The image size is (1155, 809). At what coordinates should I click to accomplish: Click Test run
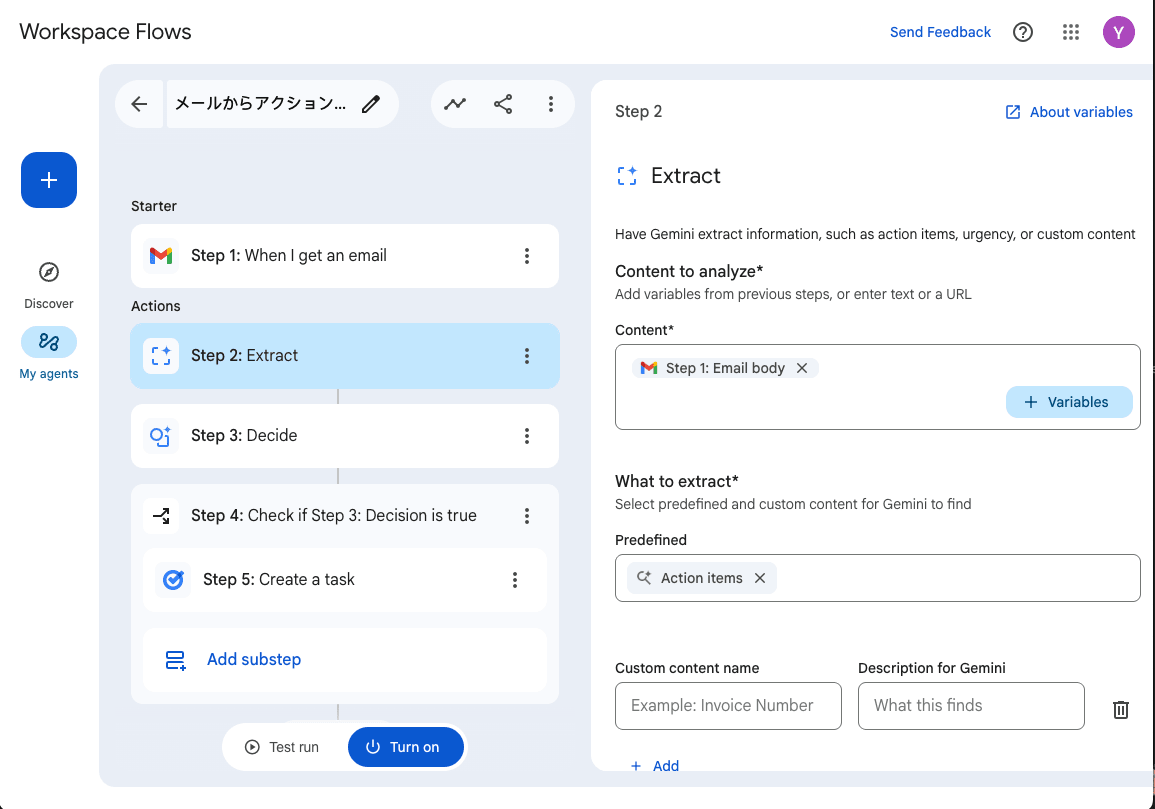pyautogui.click(x=283, y=747)
